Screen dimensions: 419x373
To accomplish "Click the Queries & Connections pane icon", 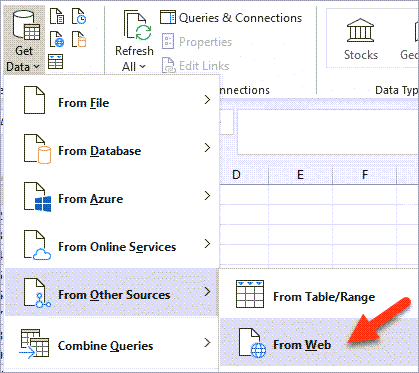I will pyautogui.click(x=168, y=17).
